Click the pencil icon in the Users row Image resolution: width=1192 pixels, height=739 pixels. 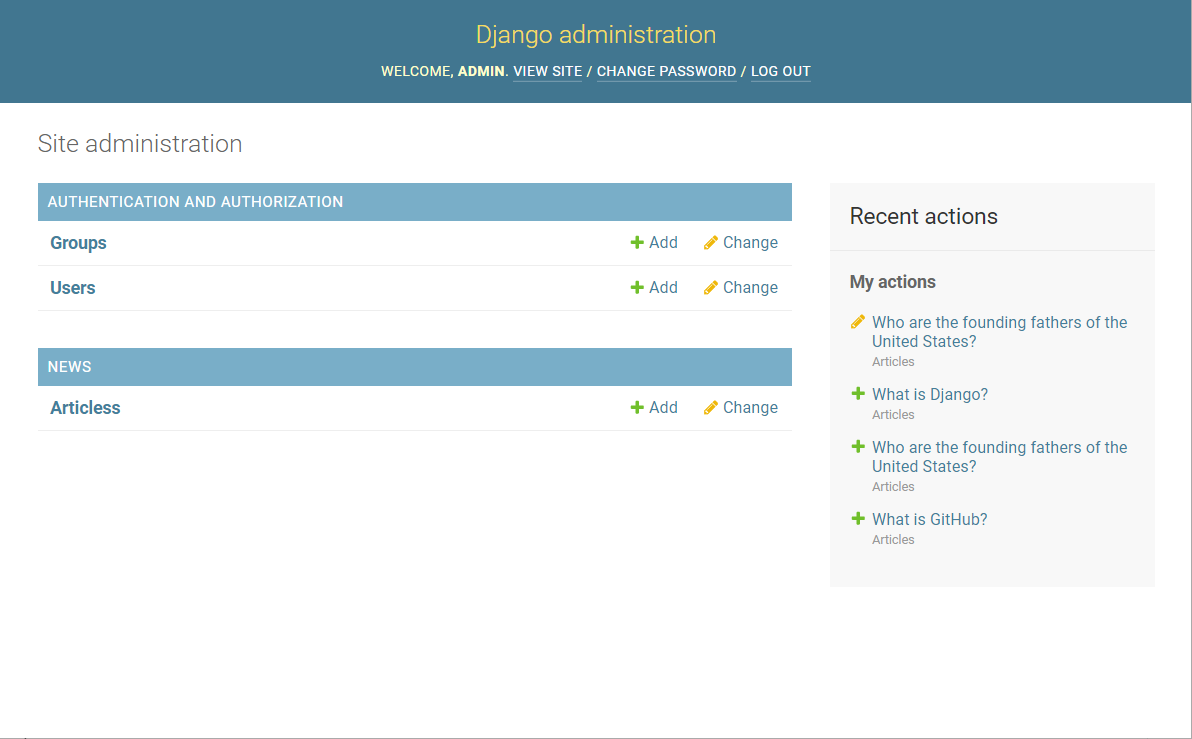[x=711, y=287]
